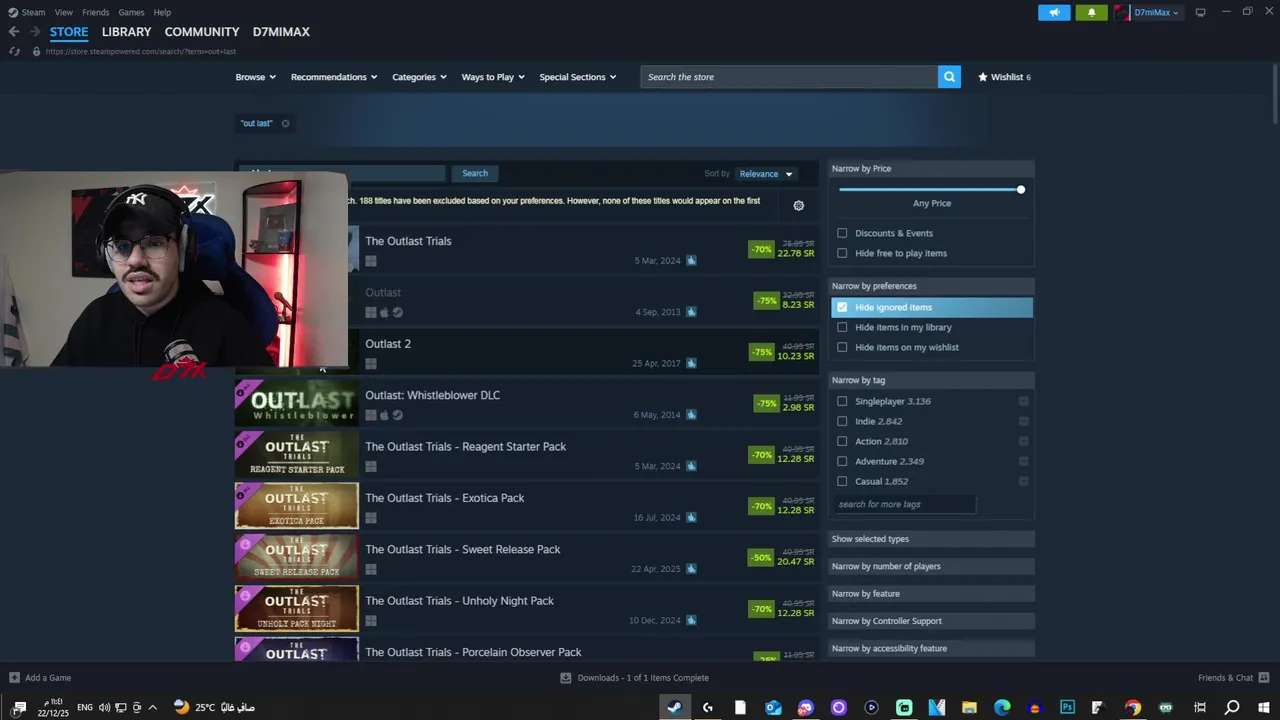Open the Friends menu
This screenshot has height=720, width=1280.
click(96, 12)
